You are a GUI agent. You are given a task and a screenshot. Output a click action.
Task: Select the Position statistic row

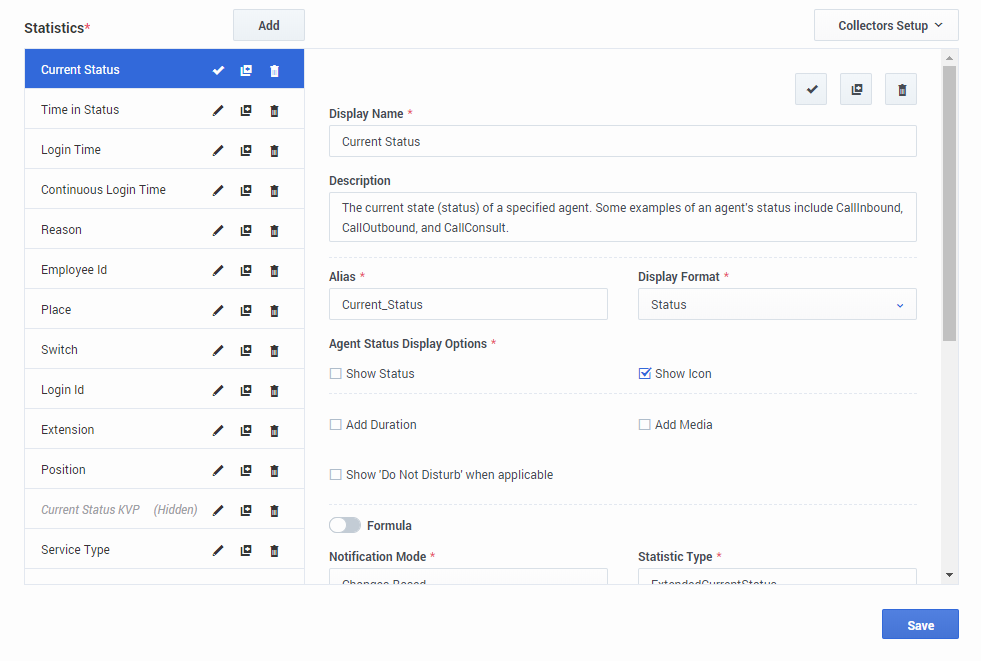click(63, 470)
